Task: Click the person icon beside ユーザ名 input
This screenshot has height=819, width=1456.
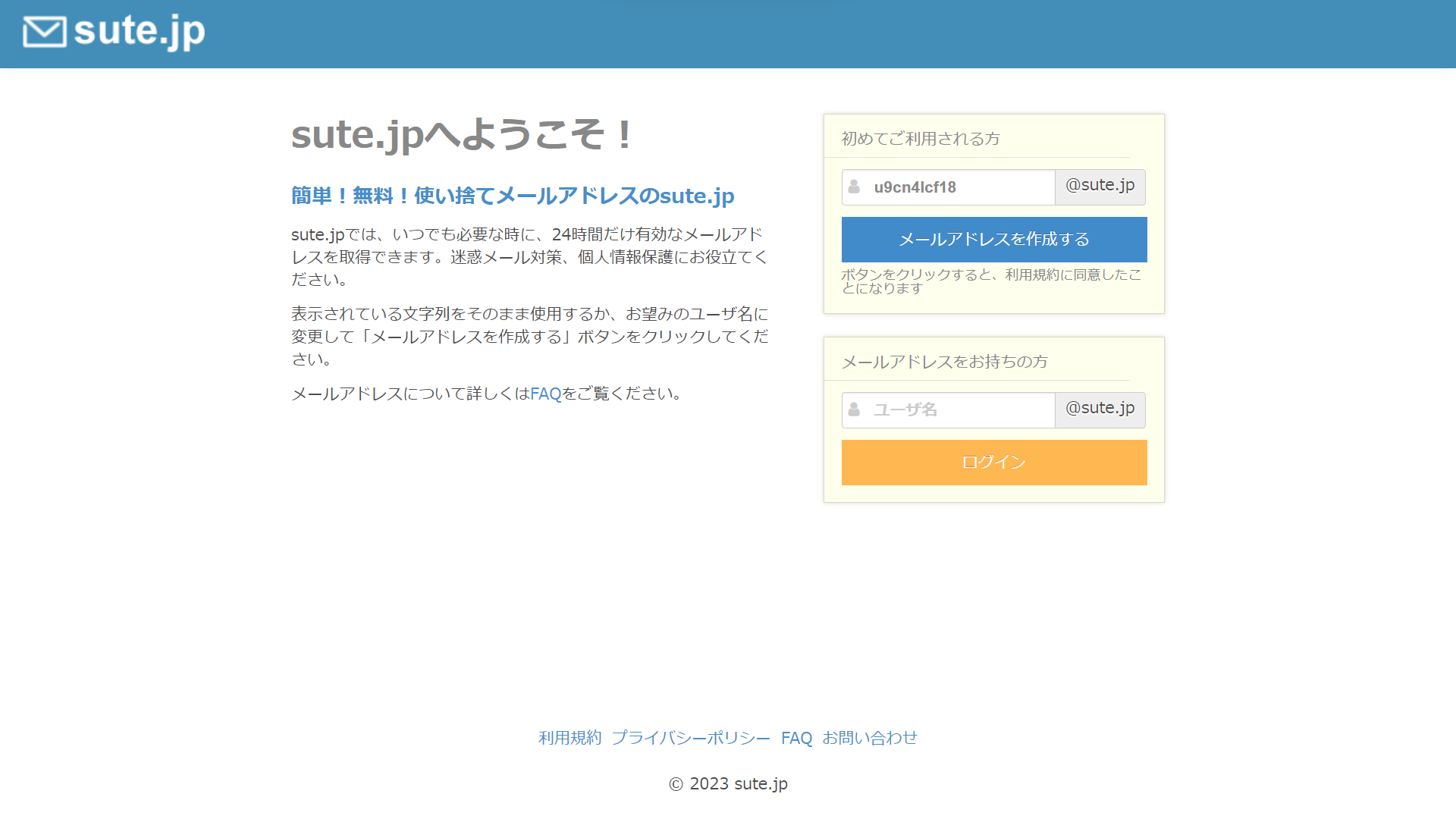Action: [854, 409]
